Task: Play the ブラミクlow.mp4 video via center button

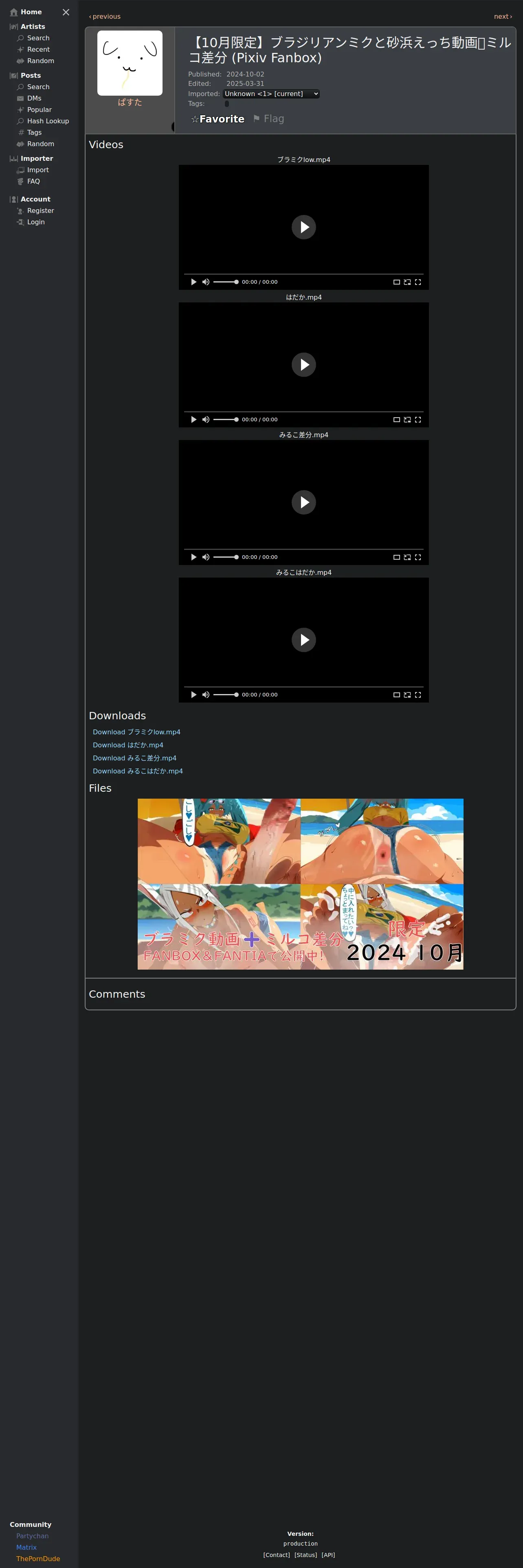Action: click(304, 227)
